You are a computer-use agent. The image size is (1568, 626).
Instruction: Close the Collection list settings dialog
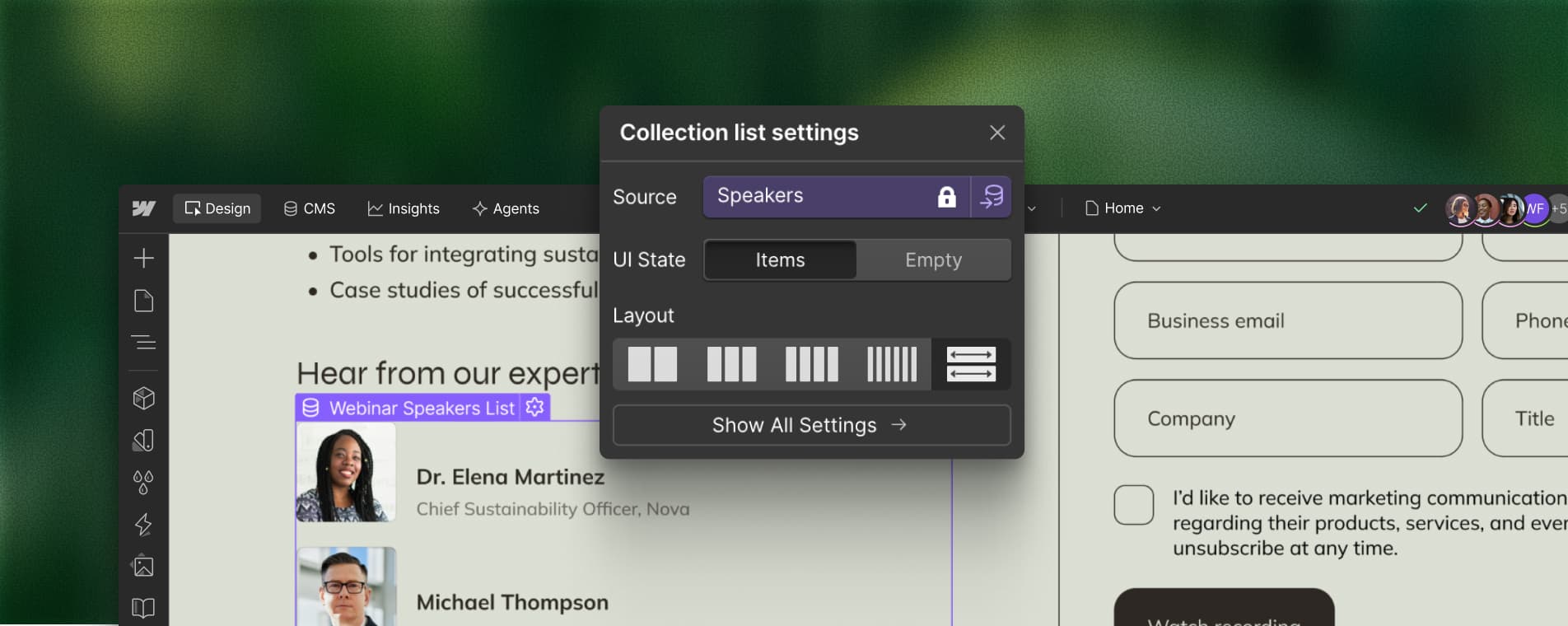point(997,133)
